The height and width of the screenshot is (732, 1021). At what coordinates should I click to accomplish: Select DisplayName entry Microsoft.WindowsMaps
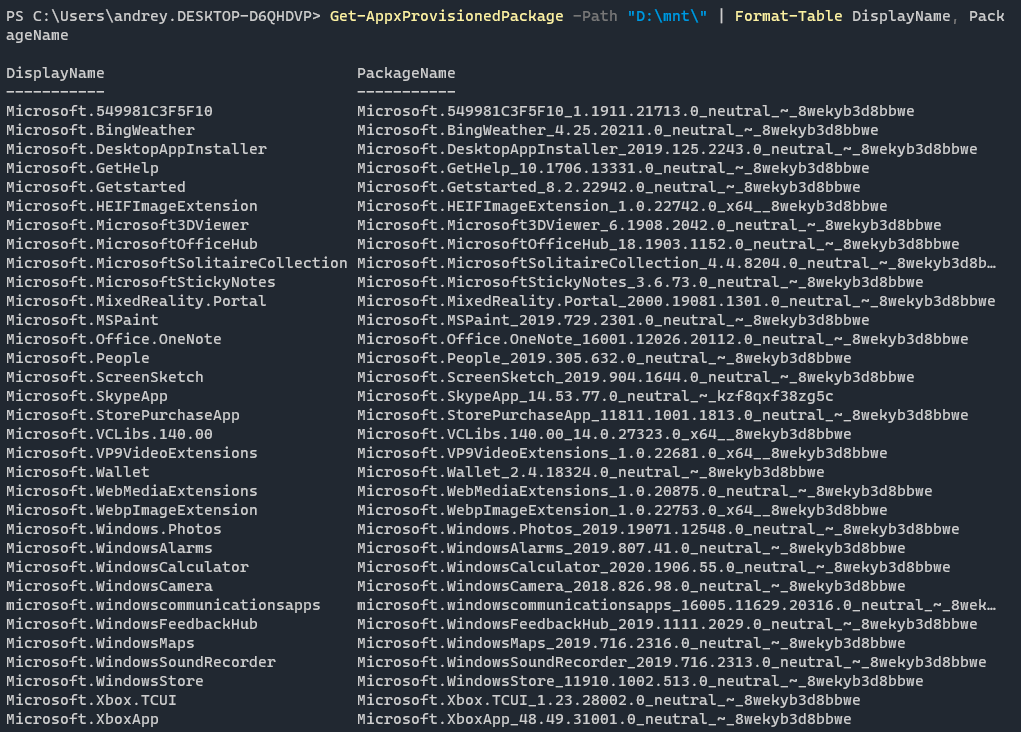(x=100, y=643)
